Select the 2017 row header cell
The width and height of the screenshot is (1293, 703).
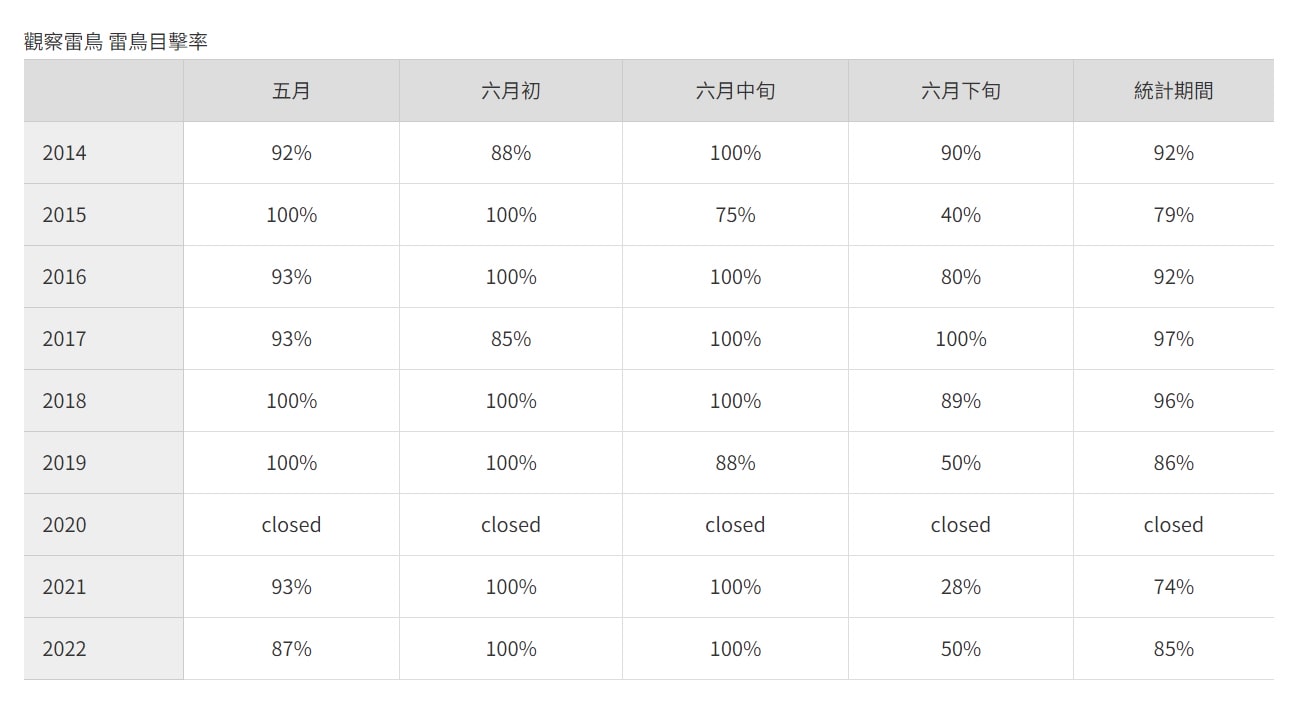[x=104, y=339]
